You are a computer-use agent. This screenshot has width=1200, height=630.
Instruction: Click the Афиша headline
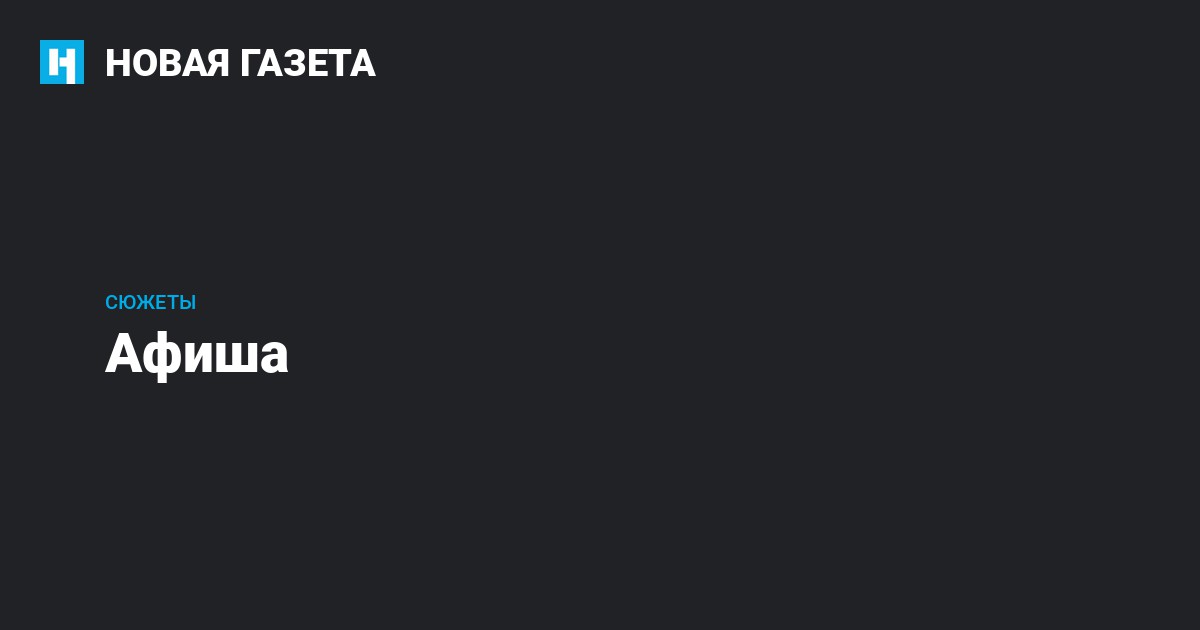pos(197,355)
